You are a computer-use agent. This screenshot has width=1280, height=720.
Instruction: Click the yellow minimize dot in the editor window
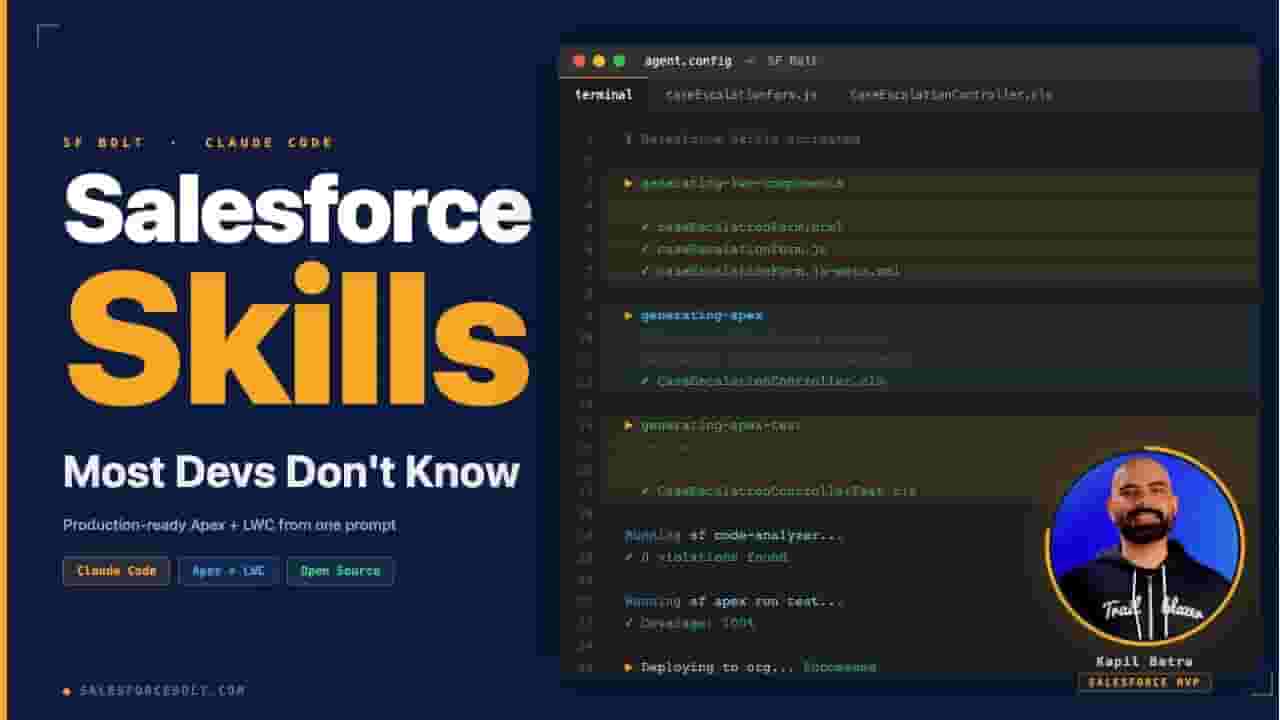pyautogui.click(x=599, y=61)
